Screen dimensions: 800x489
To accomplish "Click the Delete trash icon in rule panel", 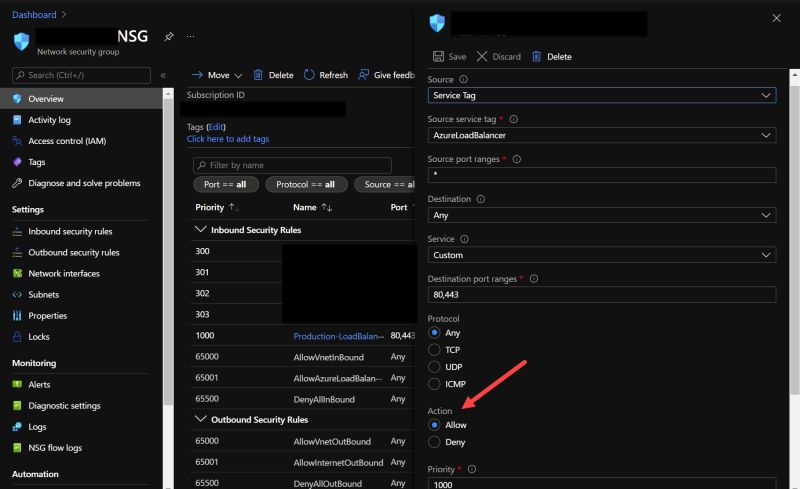I will point(536,56).
